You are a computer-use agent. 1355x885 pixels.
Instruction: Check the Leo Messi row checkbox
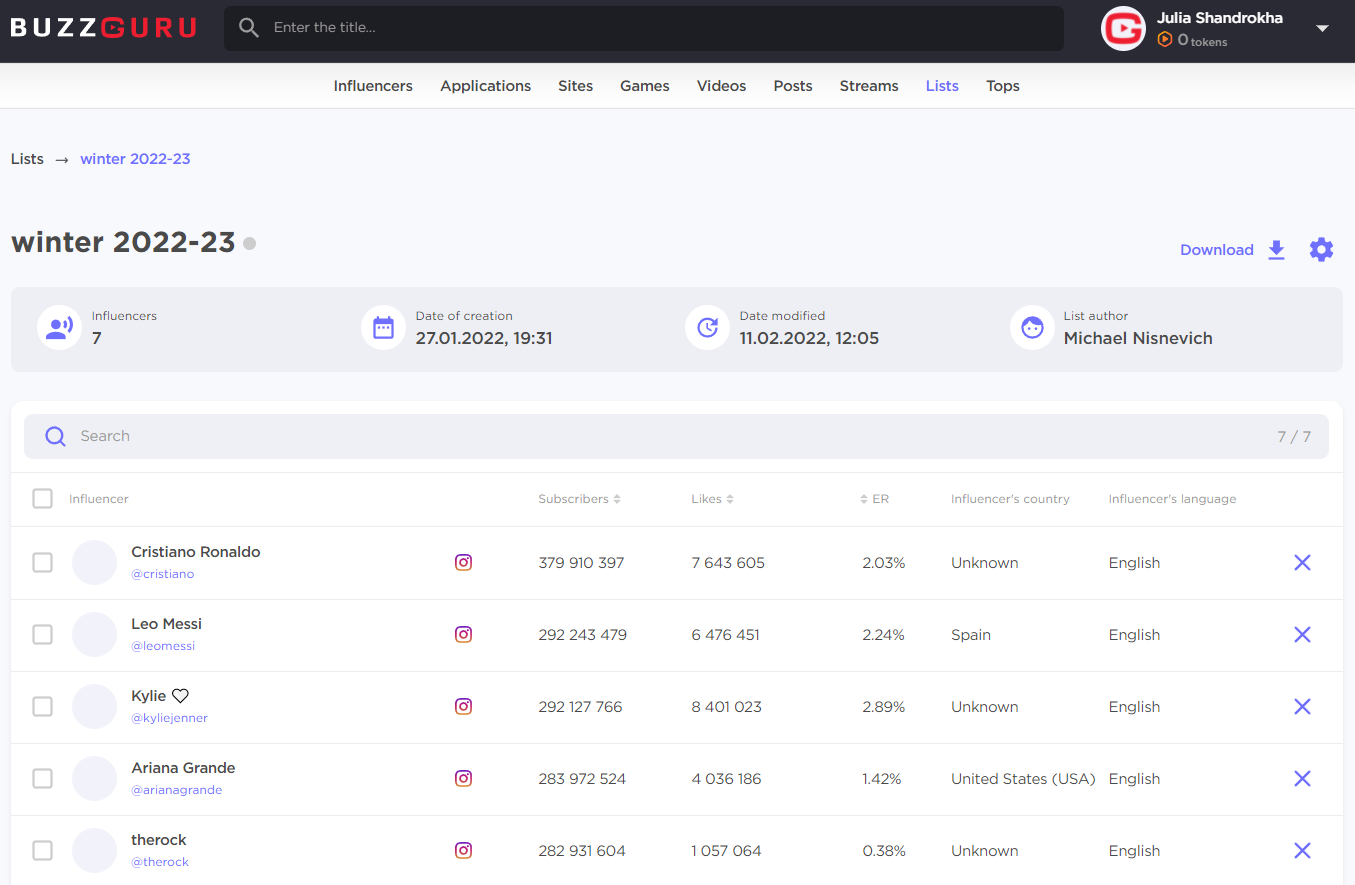[x=42, y=635]
